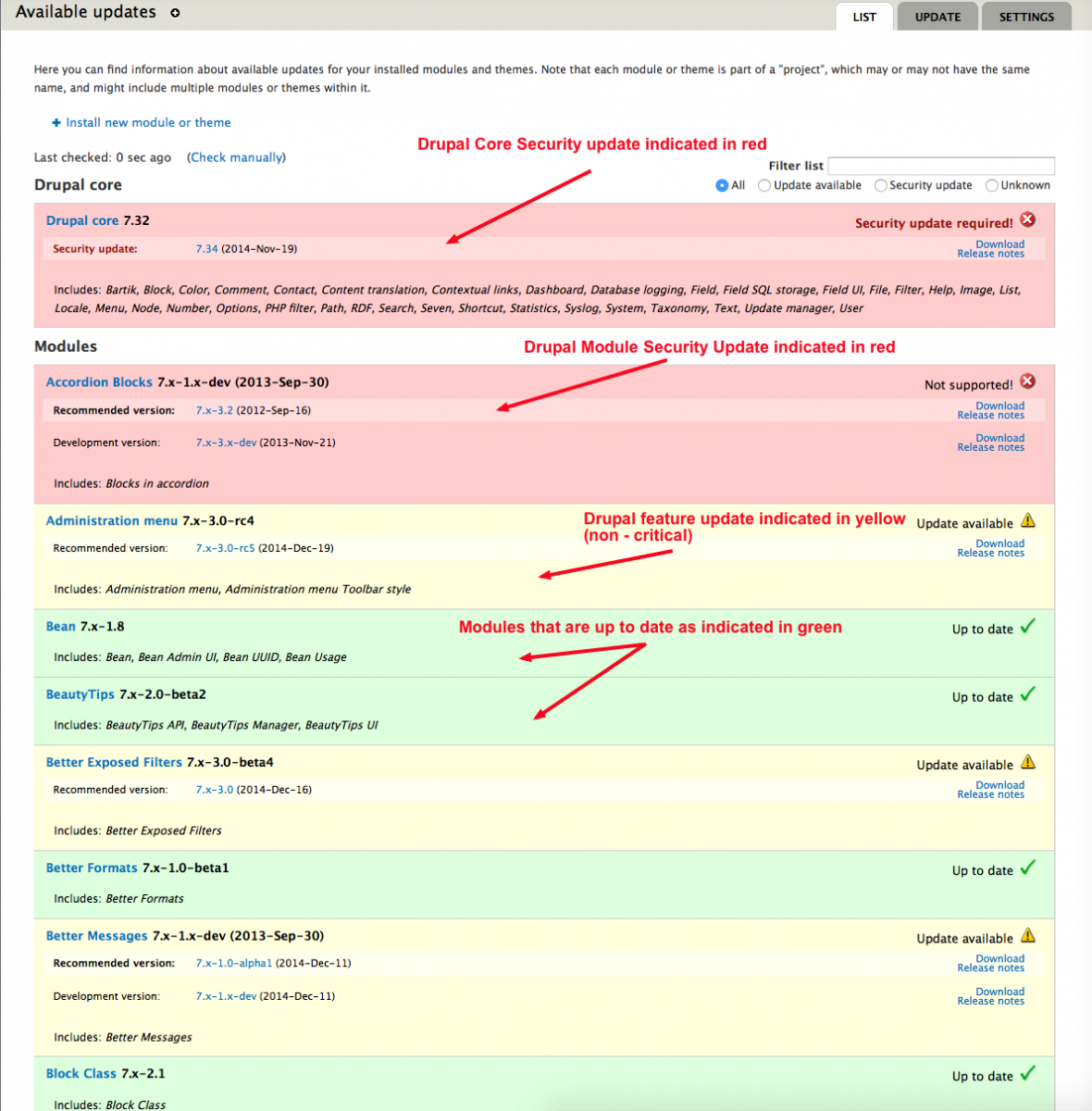Open Accordion Blocks version 7.x-3.2 link
The width and height of the screenshot is (1092, 1111).
click(215, 410)
